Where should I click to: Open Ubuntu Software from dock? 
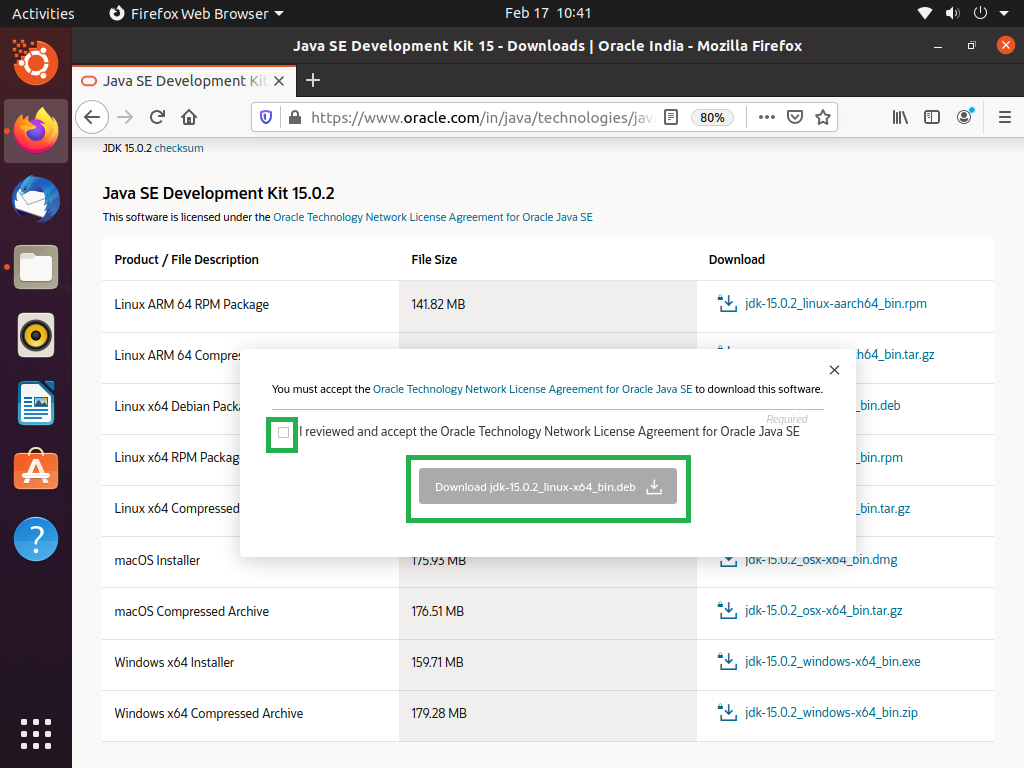(36, 470)
